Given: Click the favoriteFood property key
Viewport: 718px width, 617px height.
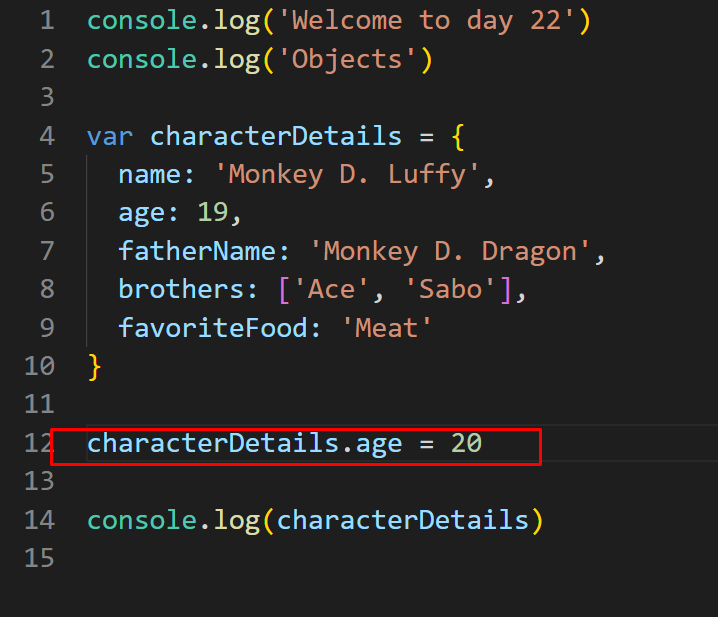Looking at the screenshot, I should [x=213, y=328].
